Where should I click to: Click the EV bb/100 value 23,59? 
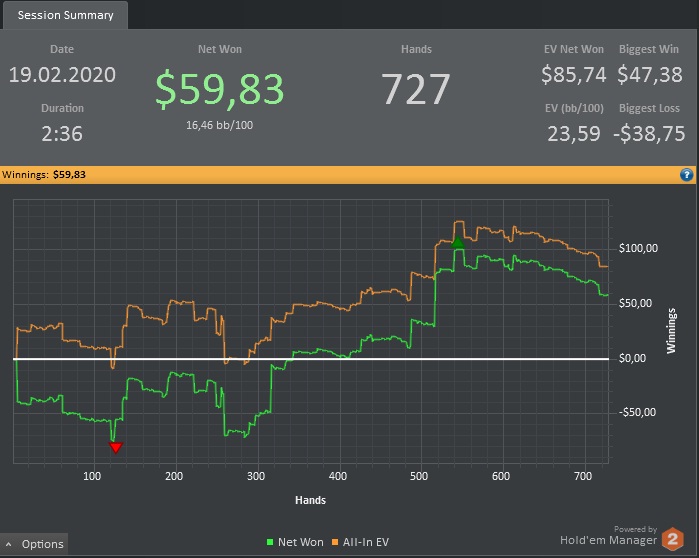pyautogui.click(x=574, y=134)
